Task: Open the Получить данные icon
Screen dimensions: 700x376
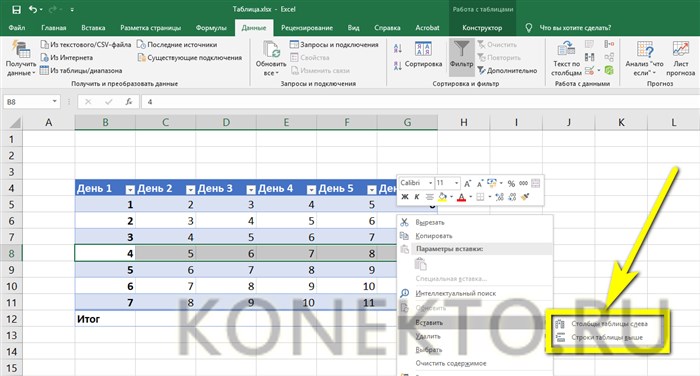Action: click(x=21, y=50)
